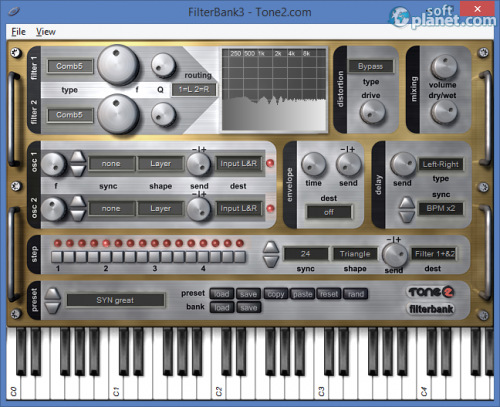Open filter 2 type selector showing Comb5
500x407 pixels.
tap(70, 115)
